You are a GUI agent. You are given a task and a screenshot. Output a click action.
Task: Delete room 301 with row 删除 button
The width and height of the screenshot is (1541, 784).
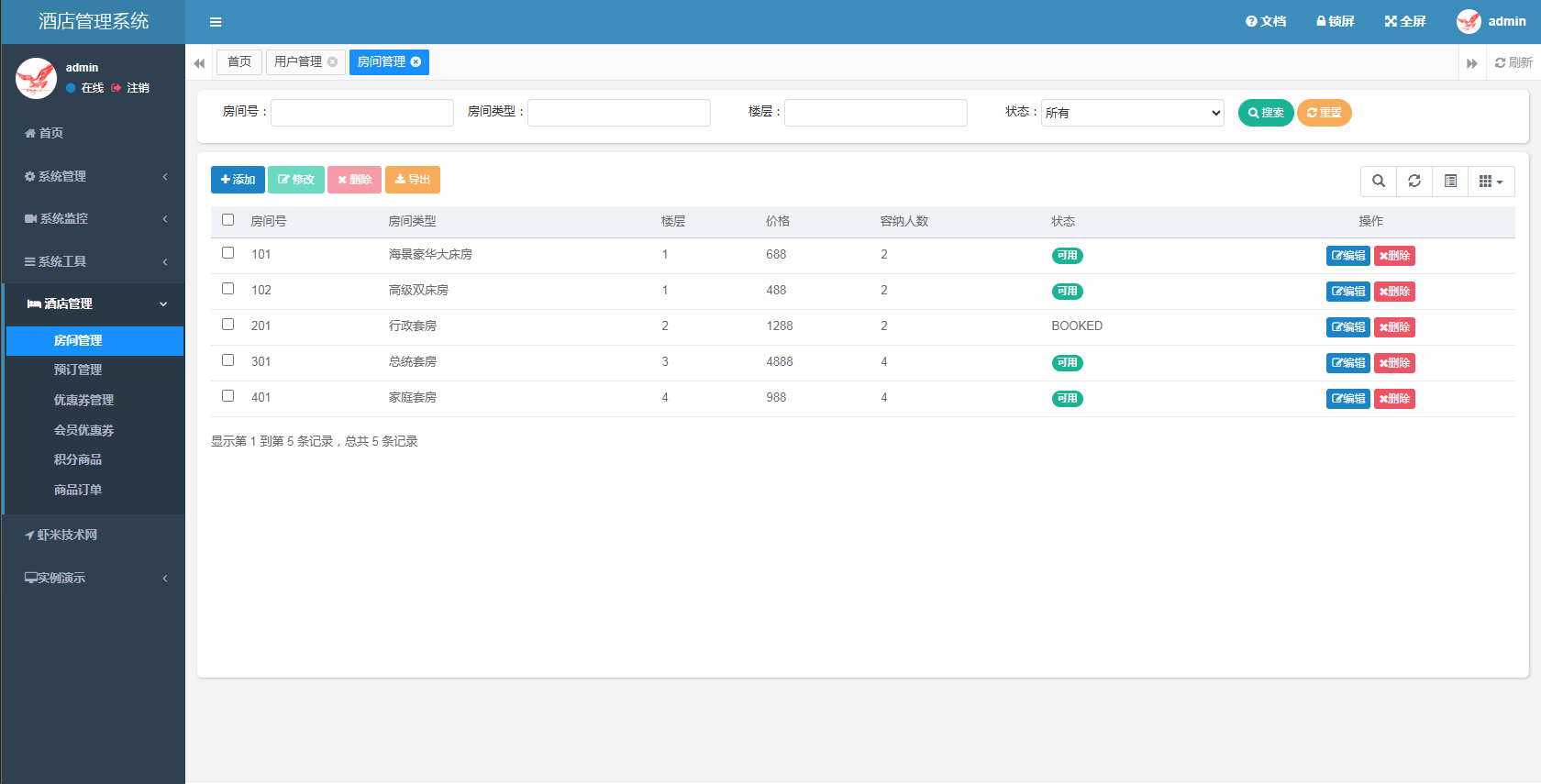[x=1394, y=363]
